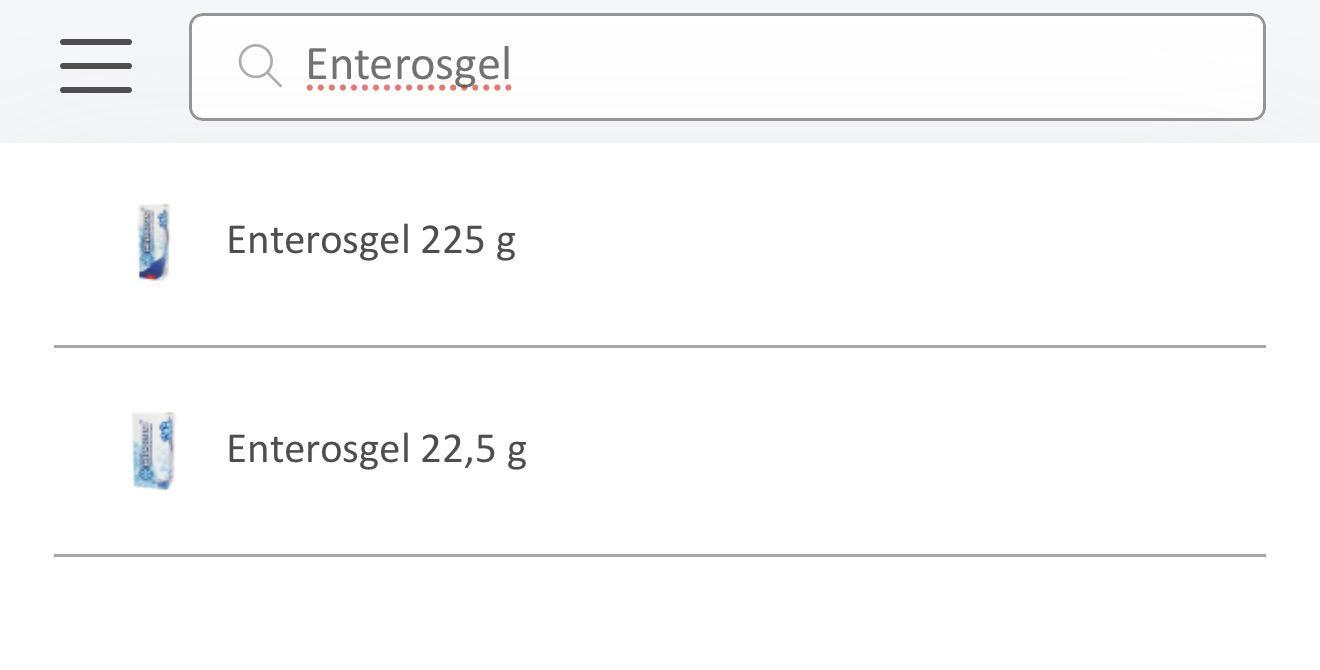Screen dimensions: 1320x670
Task: Click the "22,5 g" text in second result
Action: [x=473, y=450]
